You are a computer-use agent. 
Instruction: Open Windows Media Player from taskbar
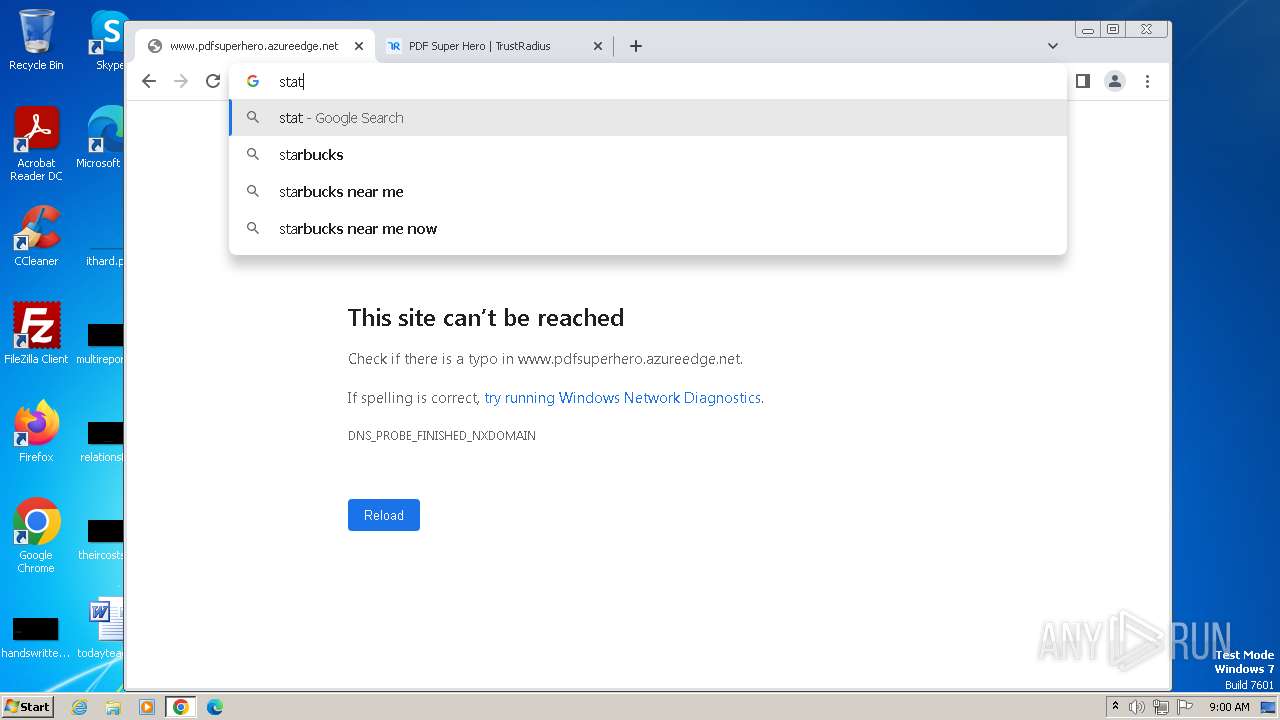[147, 707]
